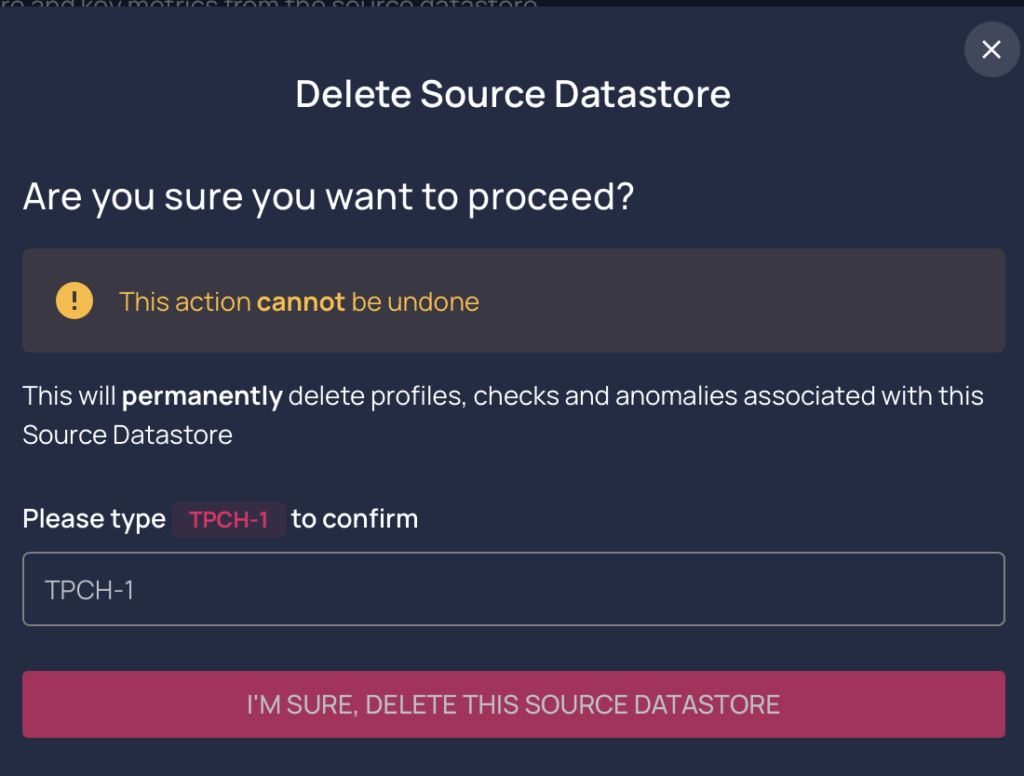Viewport: 1024px width, 776px height.
Task: Close the Delete Source Datastore dialog
Action: [x=991, y=50]
